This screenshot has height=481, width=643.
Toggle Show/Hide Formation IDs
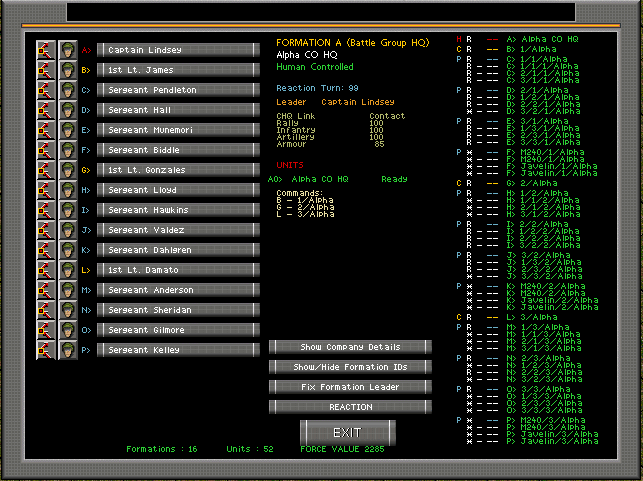pyautogui.click(x=351, y=367)
